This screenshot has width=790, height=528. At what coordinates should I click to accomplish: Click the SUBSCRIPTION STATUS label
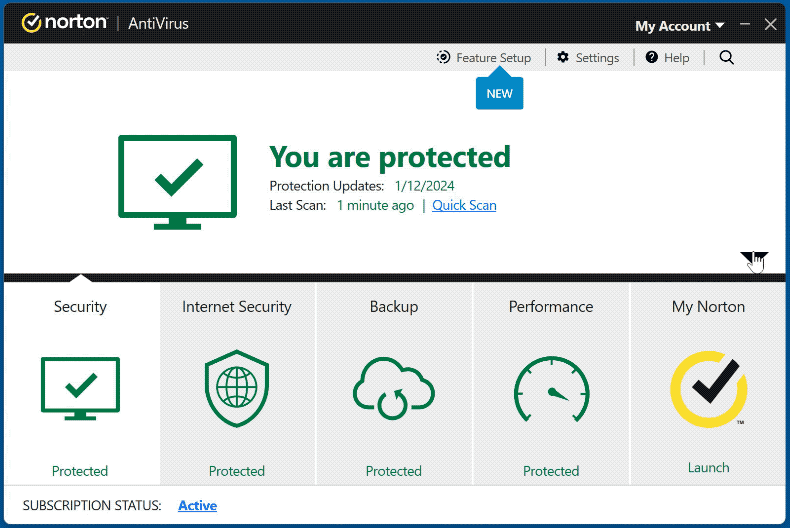92,505
